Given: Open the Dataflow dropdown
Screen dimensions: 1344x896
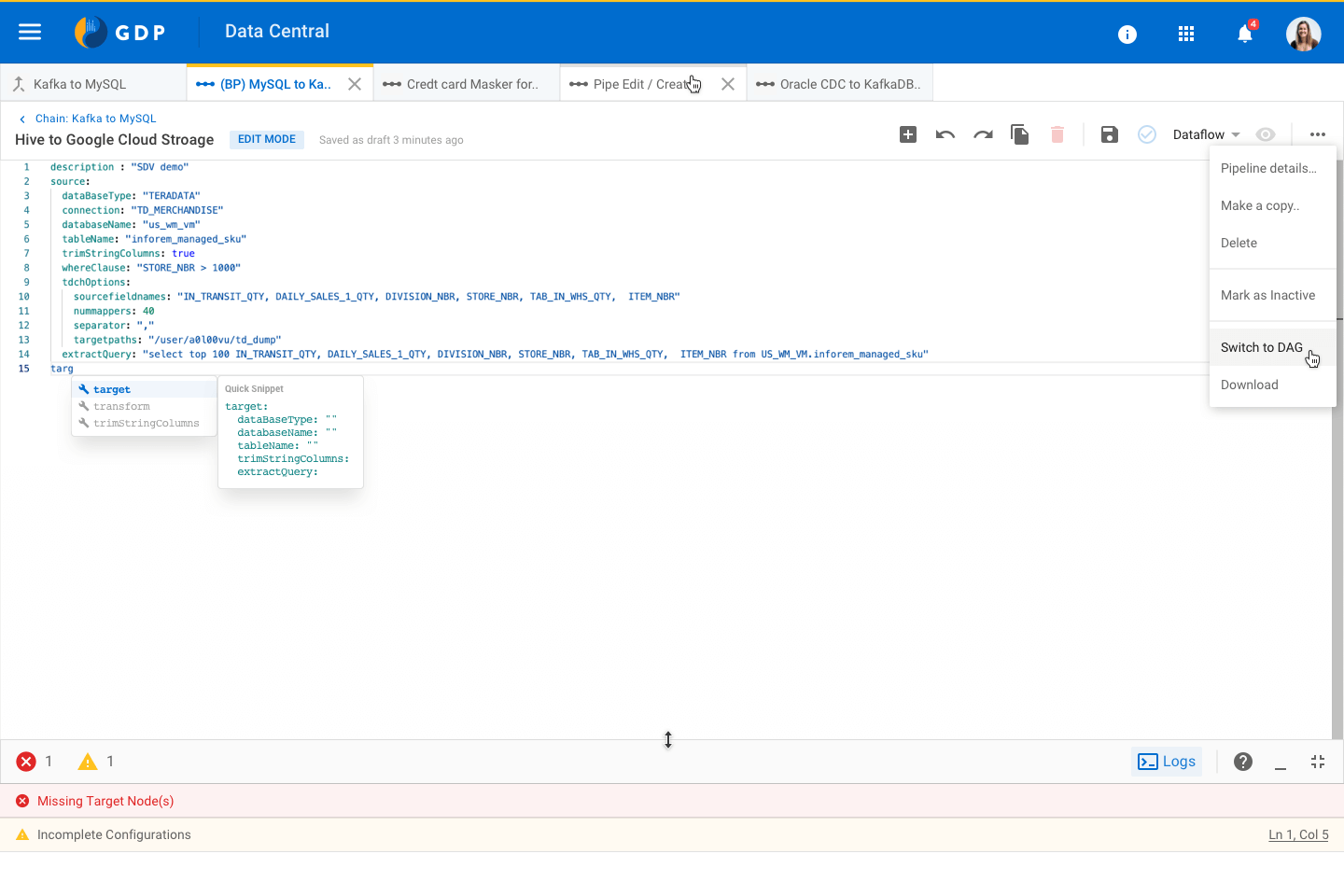Looking at the screenshot, I should (x=1205, y=134).
